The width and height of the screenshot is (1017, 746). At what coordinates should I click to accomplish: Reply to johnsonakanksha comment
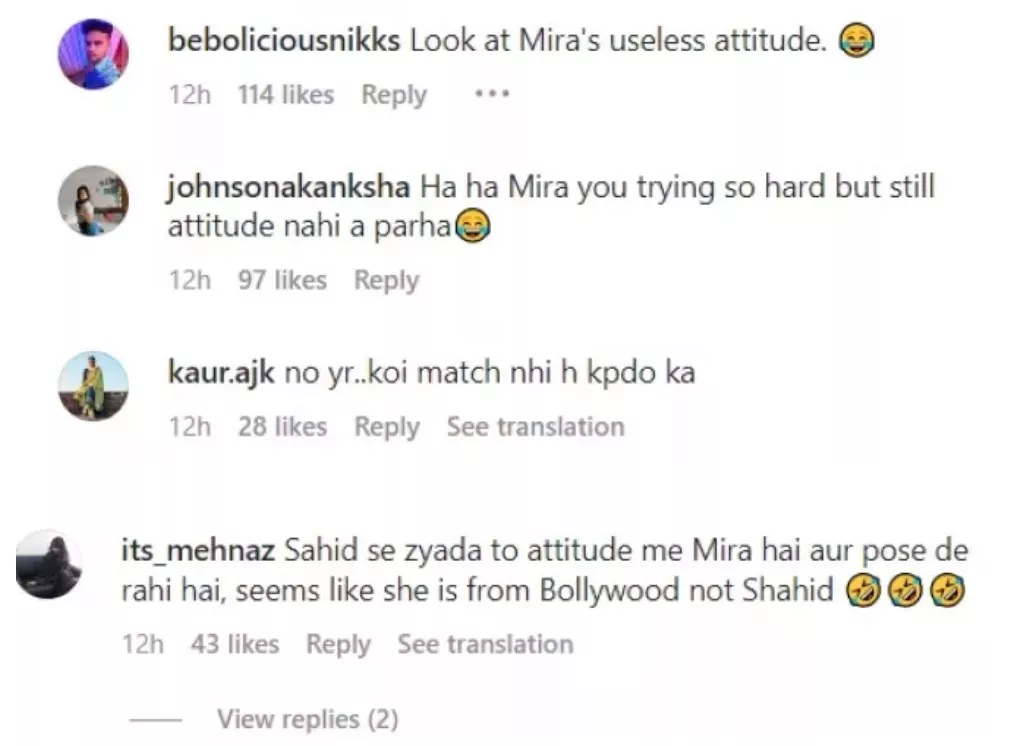tap(386, 281)
